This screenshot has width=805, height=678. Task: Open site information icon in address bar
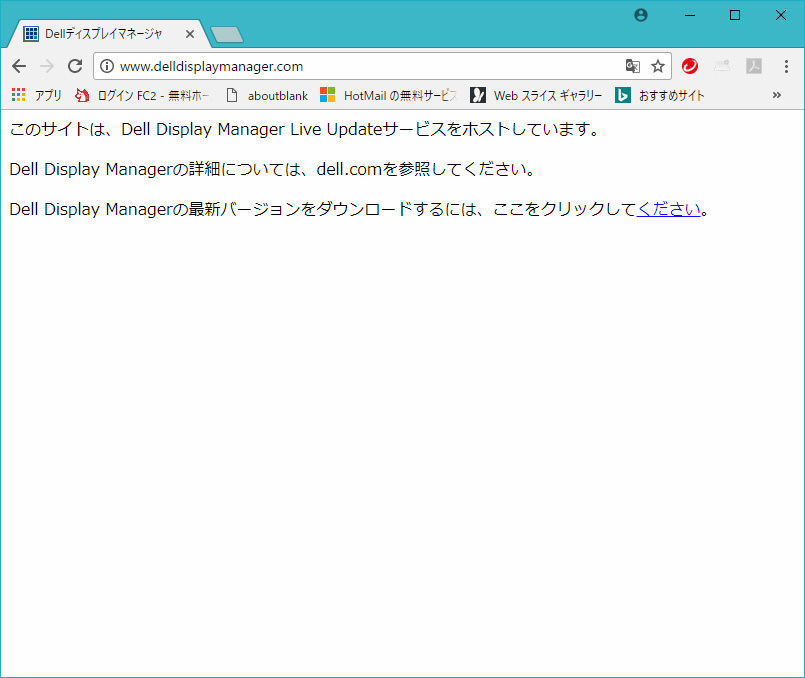pyautogui.click(x=107, y=67)
